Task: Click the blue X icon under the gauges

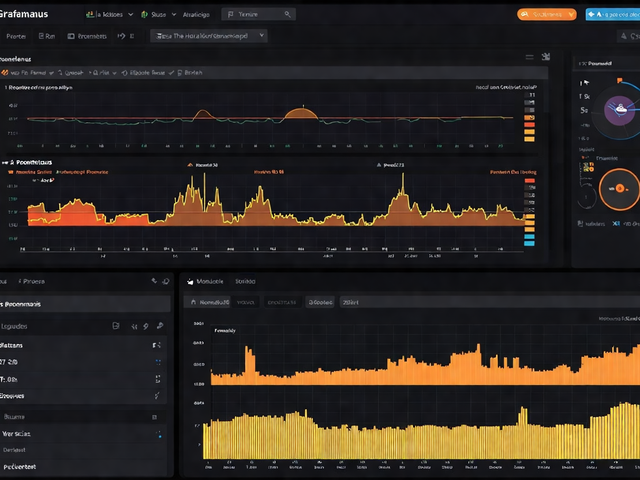Action: (616, 224)
